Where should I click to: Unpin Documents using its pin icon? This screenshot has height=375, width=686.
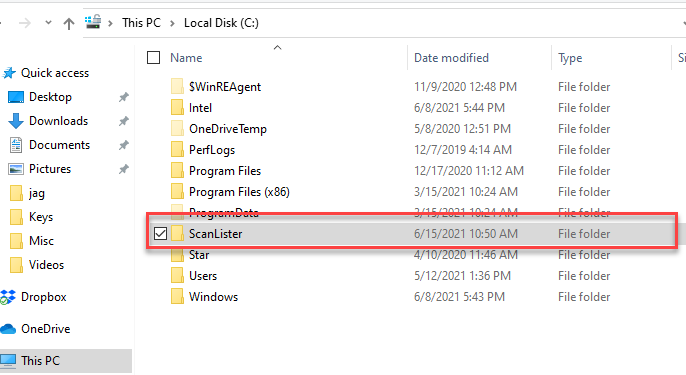[124, 145]
